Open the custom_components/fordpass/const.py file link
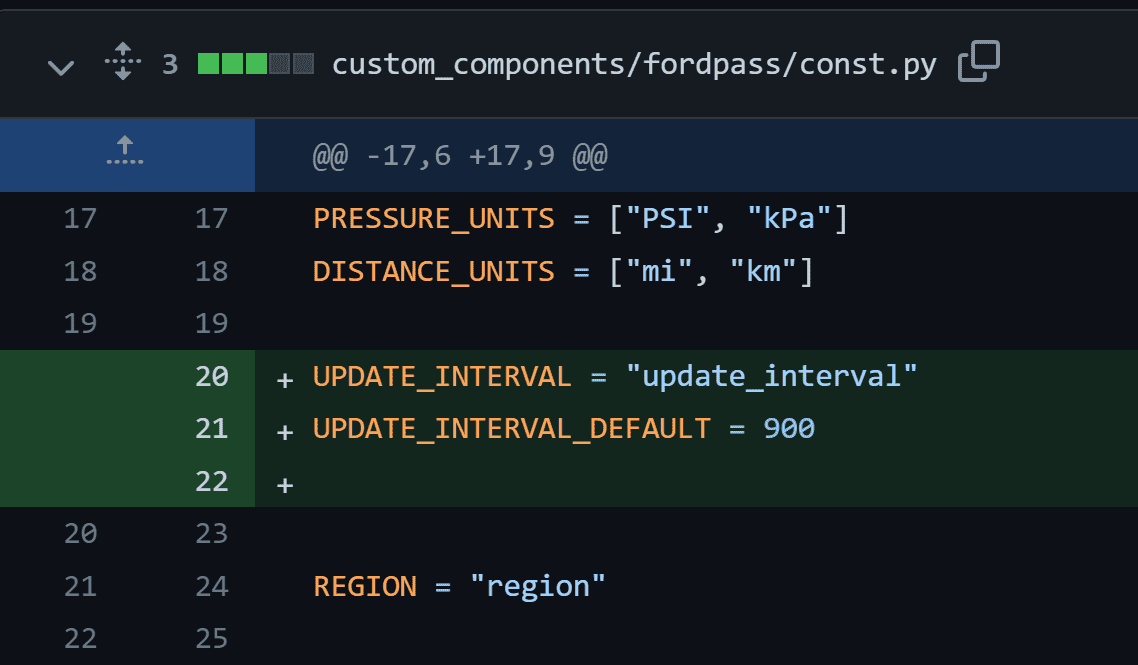1138x665 pixels. pyautogui.click(x=634, y=64)
